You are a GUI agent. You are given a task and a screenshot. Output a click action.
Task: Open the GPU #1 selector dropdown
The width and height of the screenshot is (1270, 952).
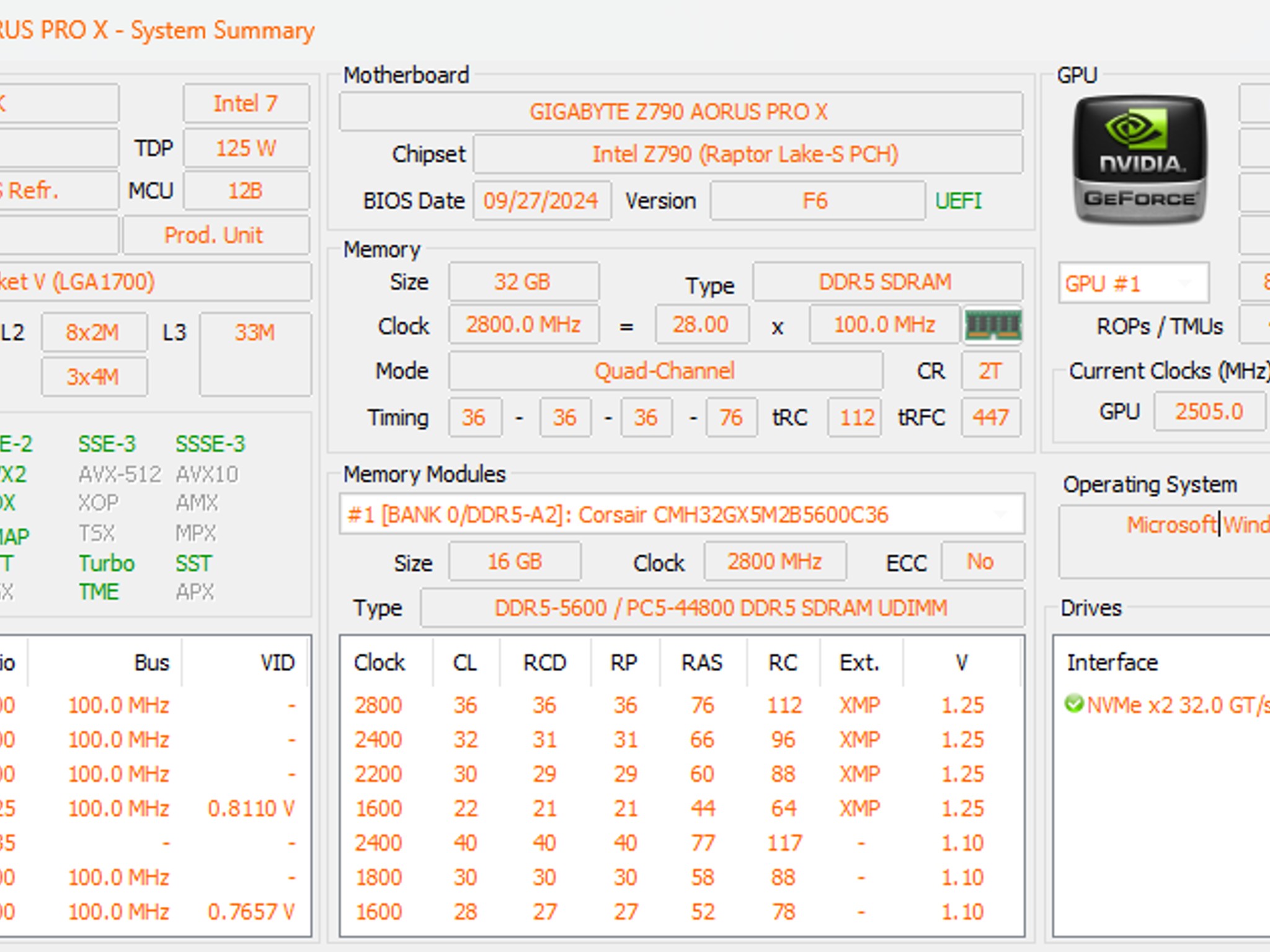point(1134,283)
